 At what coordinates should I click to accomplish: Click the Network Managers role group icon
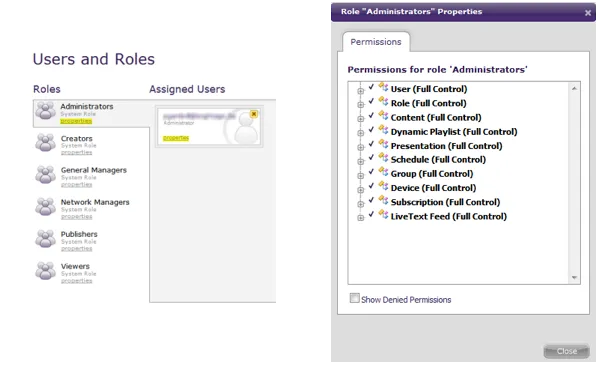coord(46,207)
